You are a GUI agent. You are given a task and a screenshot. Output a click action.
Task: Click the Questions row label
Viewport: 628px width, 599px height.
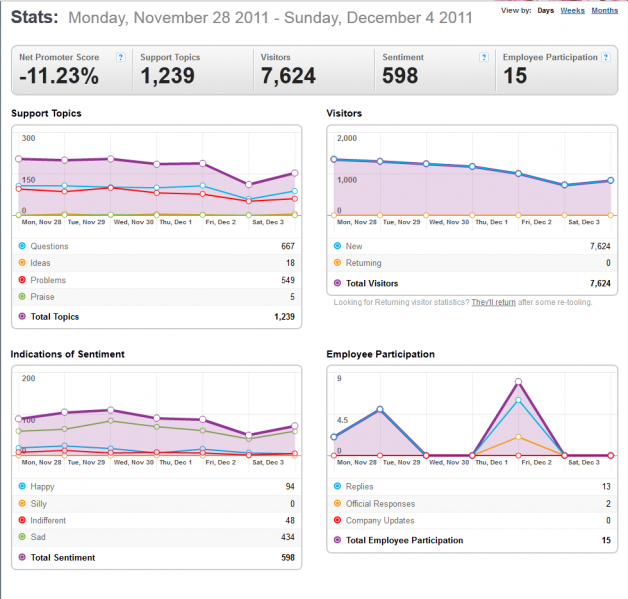click(x=49, y=246)
